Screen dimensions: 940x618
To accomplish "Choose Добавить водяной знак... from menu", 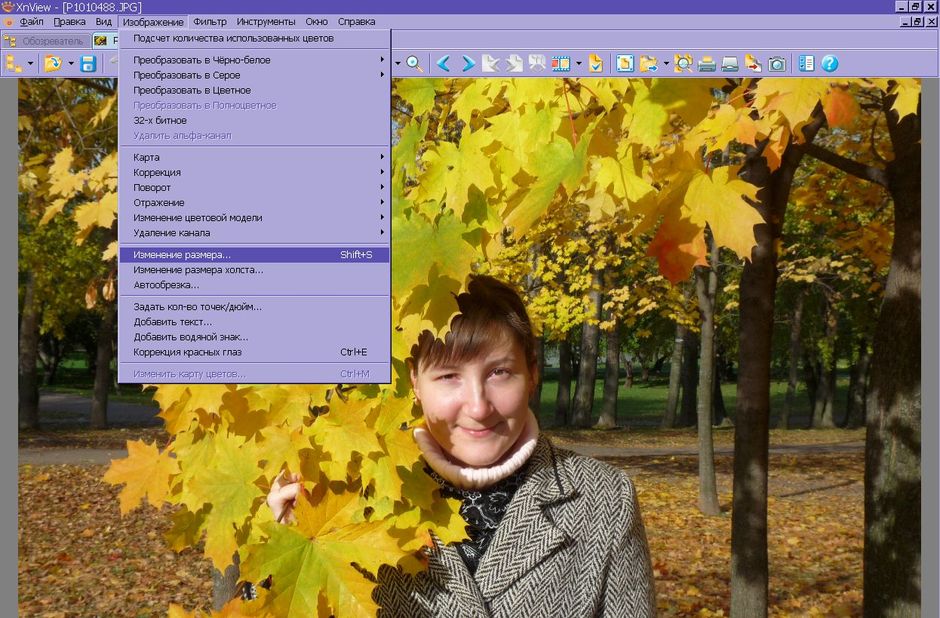I will coord(191,337).
